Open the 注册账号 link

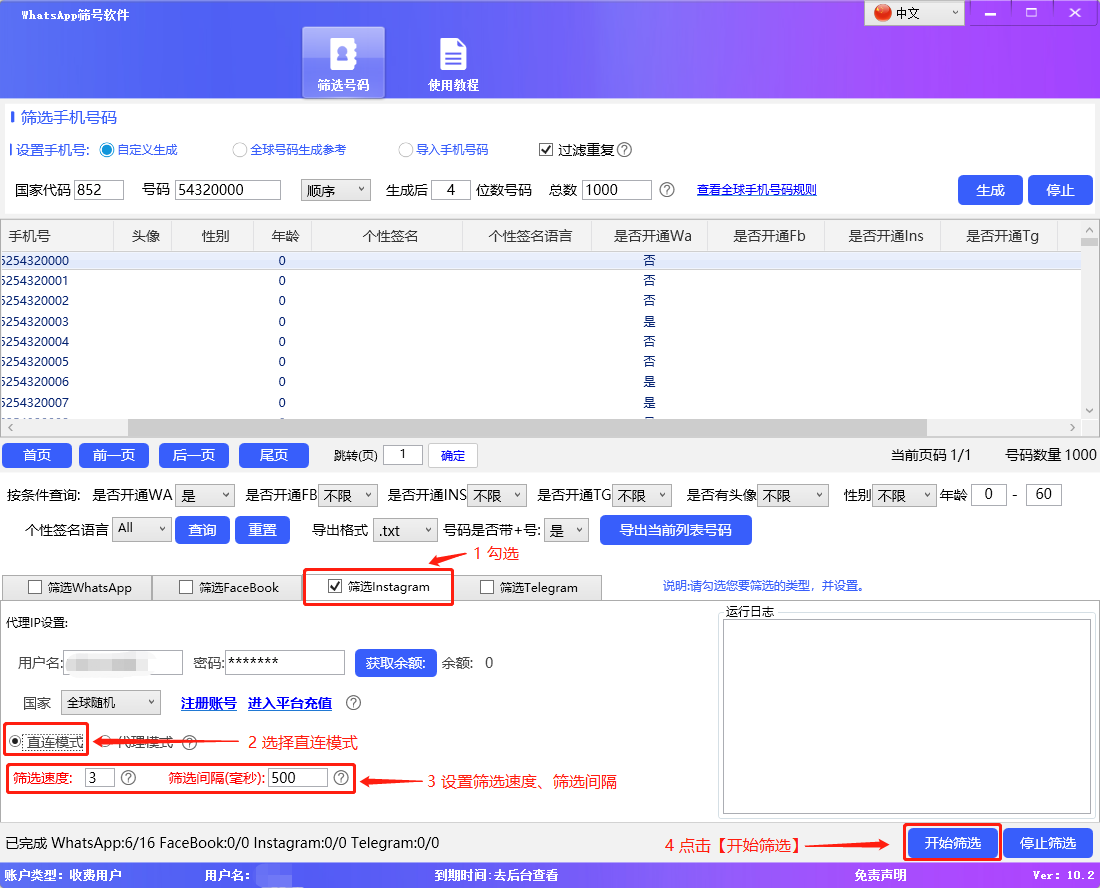(x=208, y=703)
